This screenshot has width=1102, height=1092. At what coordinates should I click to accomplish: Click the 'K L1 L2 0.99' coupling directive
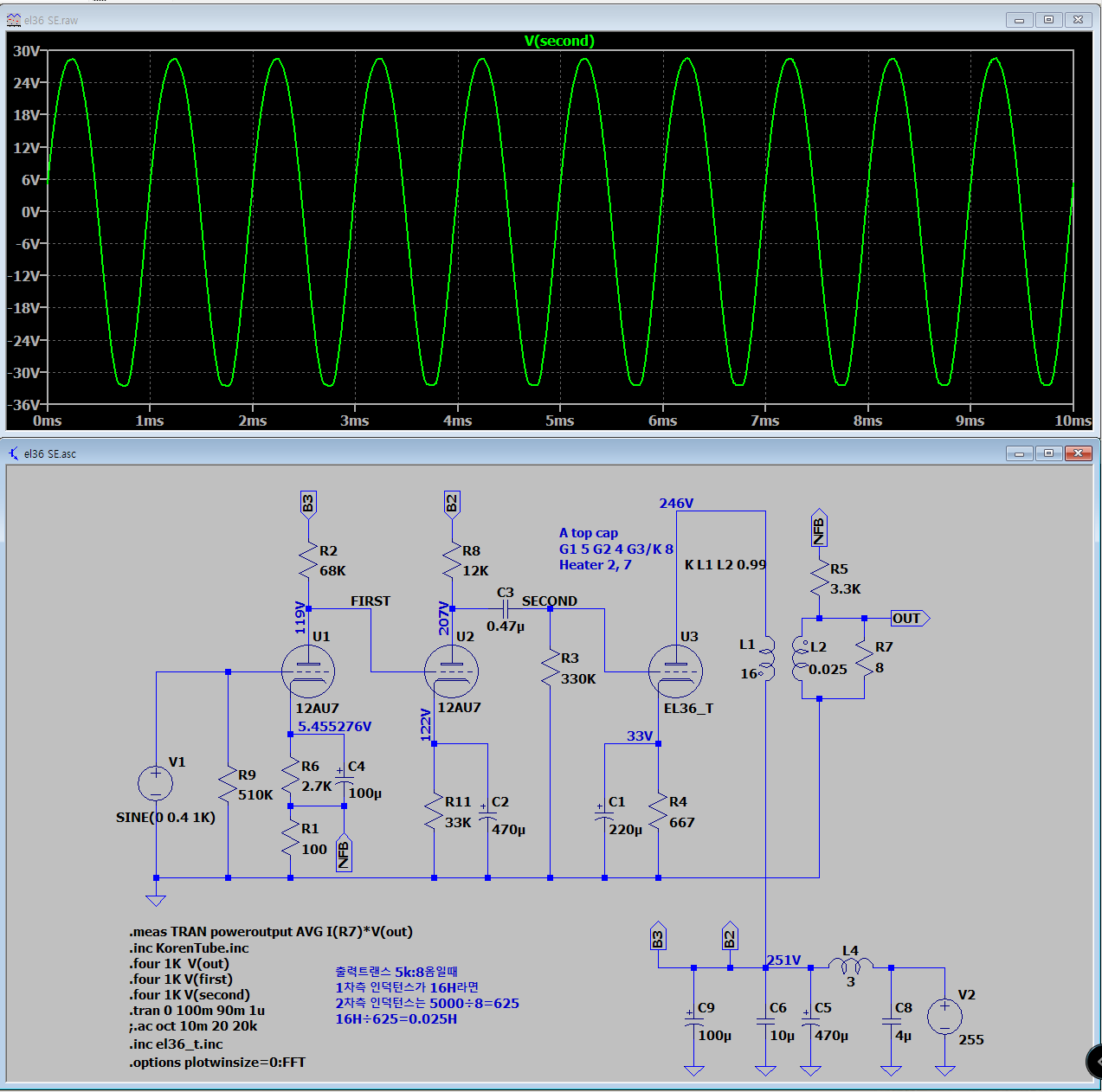coord(725,564)
